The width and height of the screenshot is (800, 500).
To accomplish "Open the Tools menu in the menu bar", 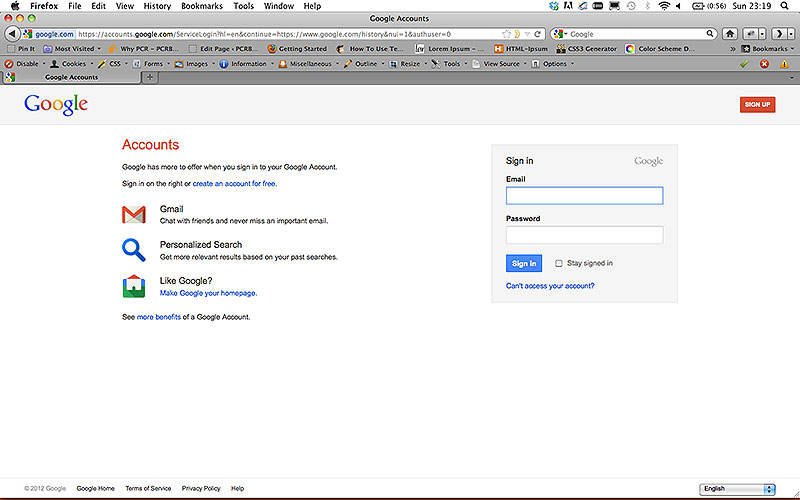I will [243, 6].
